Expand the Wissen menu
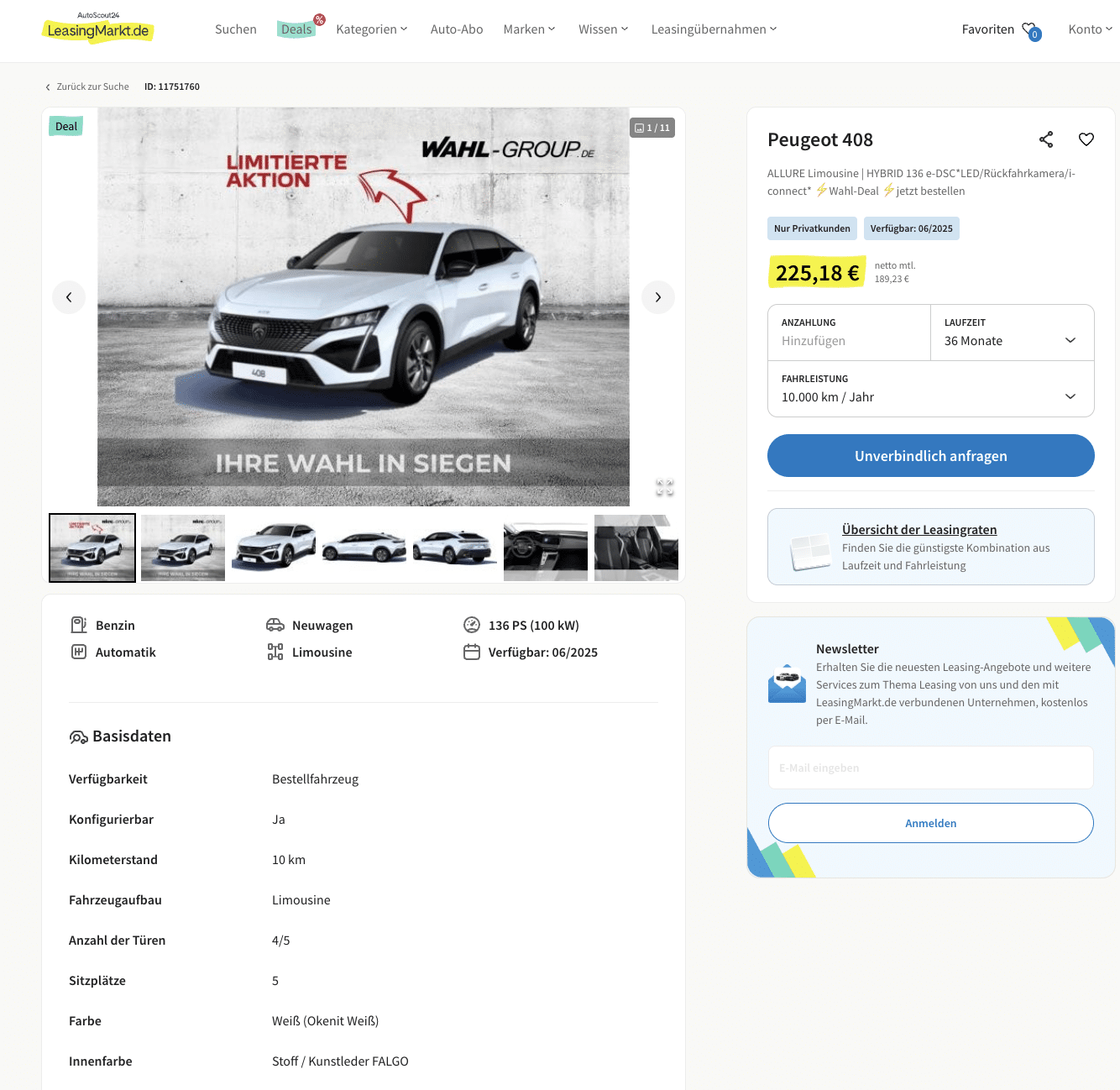The height and width of the screenshot is (1090, 1120). (604, 29)
